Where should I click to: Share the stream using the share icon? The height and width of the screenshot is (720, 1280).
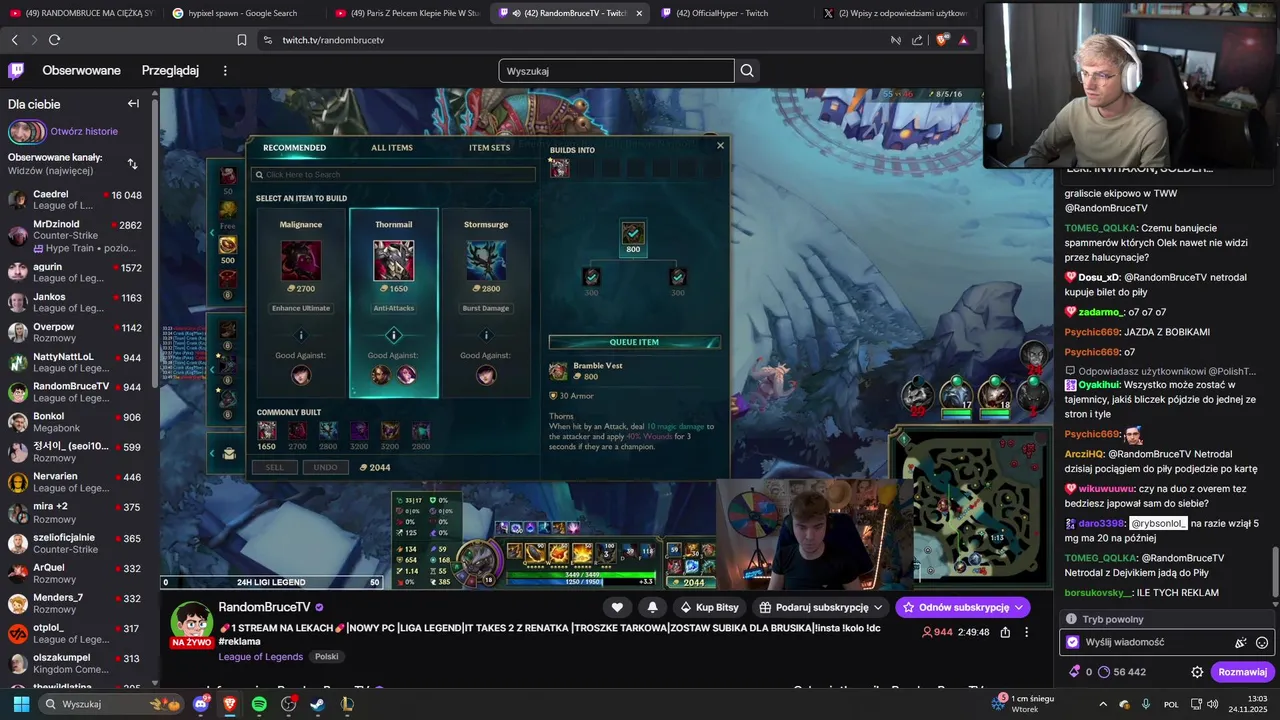click(x=1005, y=632)
